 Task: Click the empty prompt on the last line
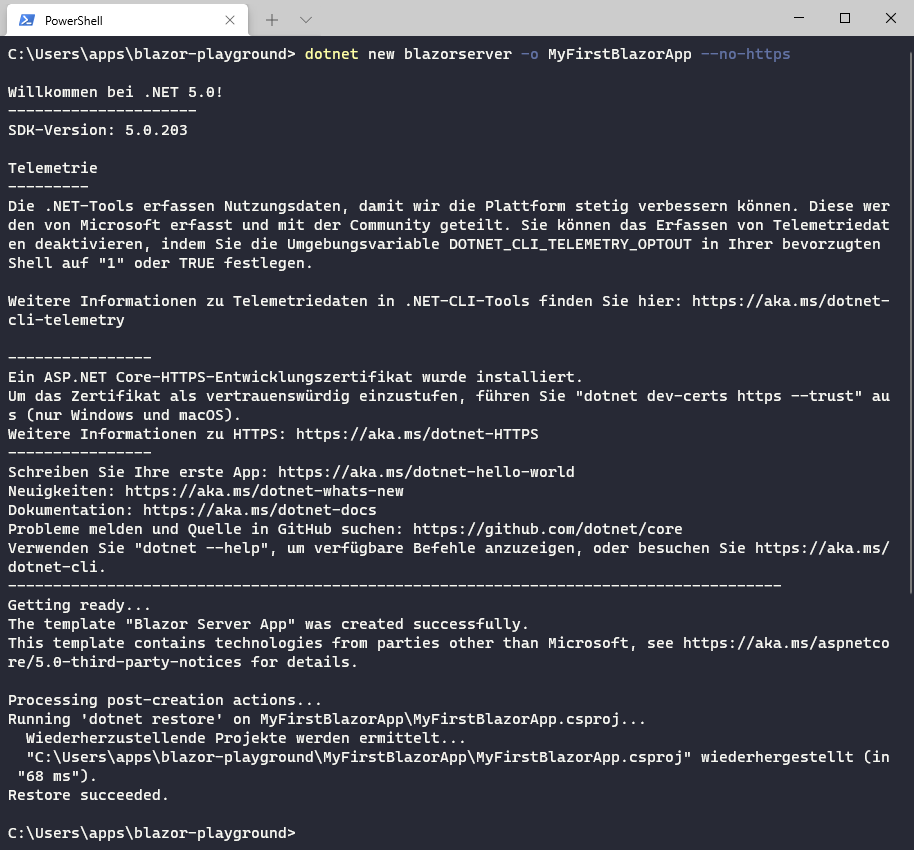(304, 833)
